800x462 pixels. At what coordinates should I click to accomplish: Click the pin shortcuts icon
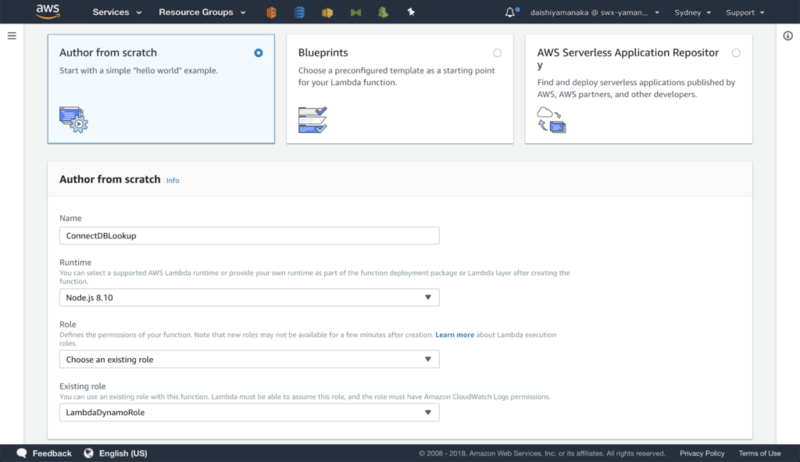(x=411, y=12)
